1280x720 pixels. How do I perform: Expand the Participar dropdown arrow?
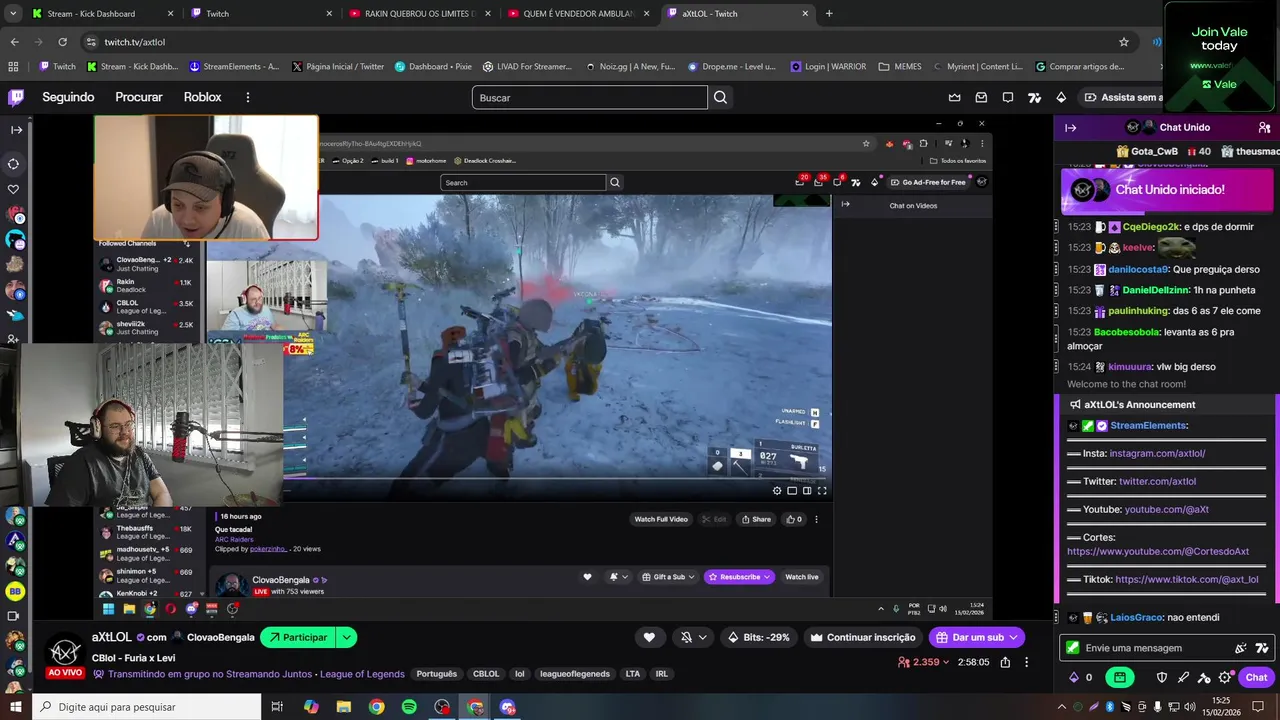[x=346, y=637]
